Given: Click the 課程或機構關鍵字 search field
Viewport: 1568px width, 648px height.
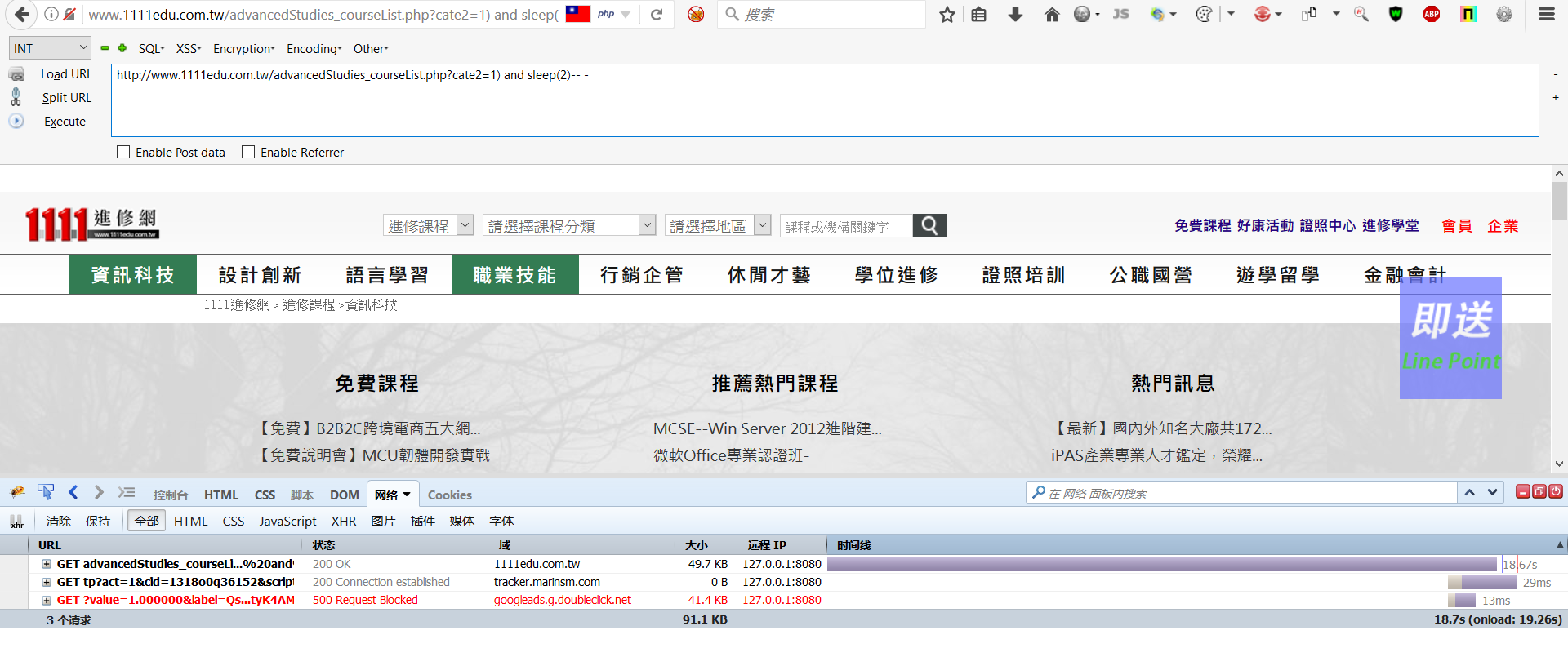Looking at the screenshot, I should coord(846,226).
